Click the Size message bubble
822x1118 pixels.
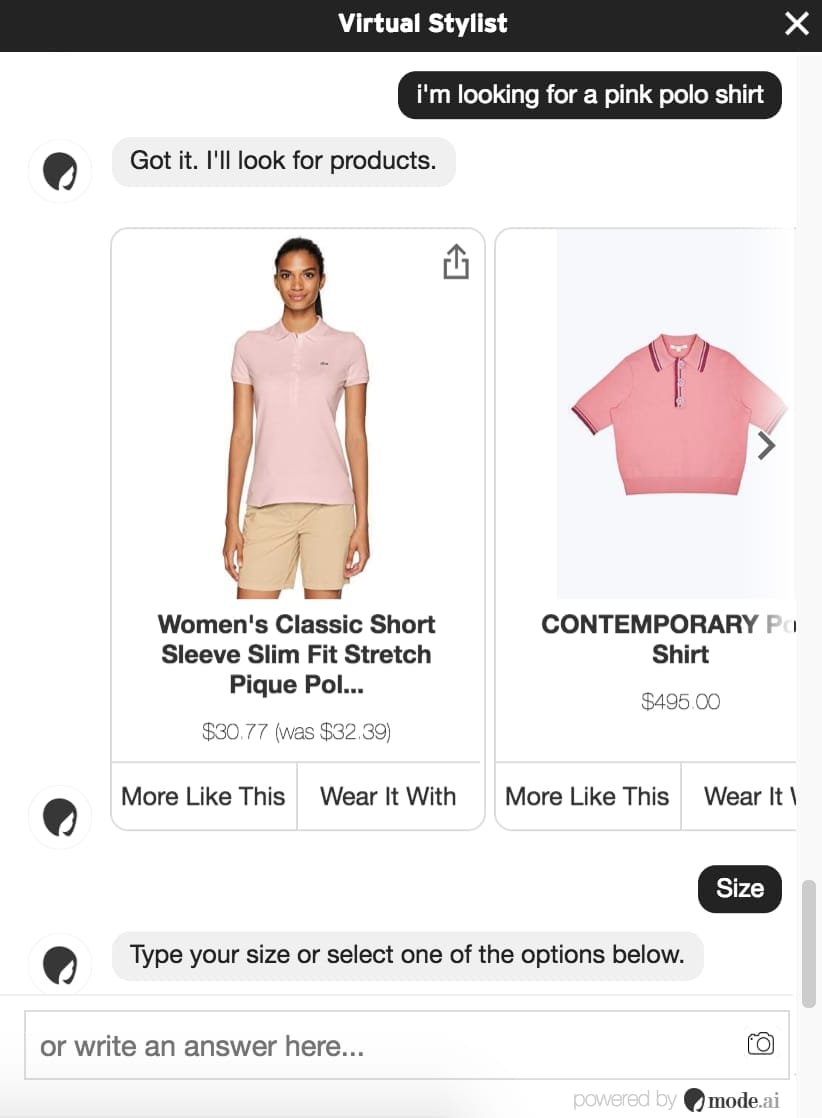[x=739, y=888]
